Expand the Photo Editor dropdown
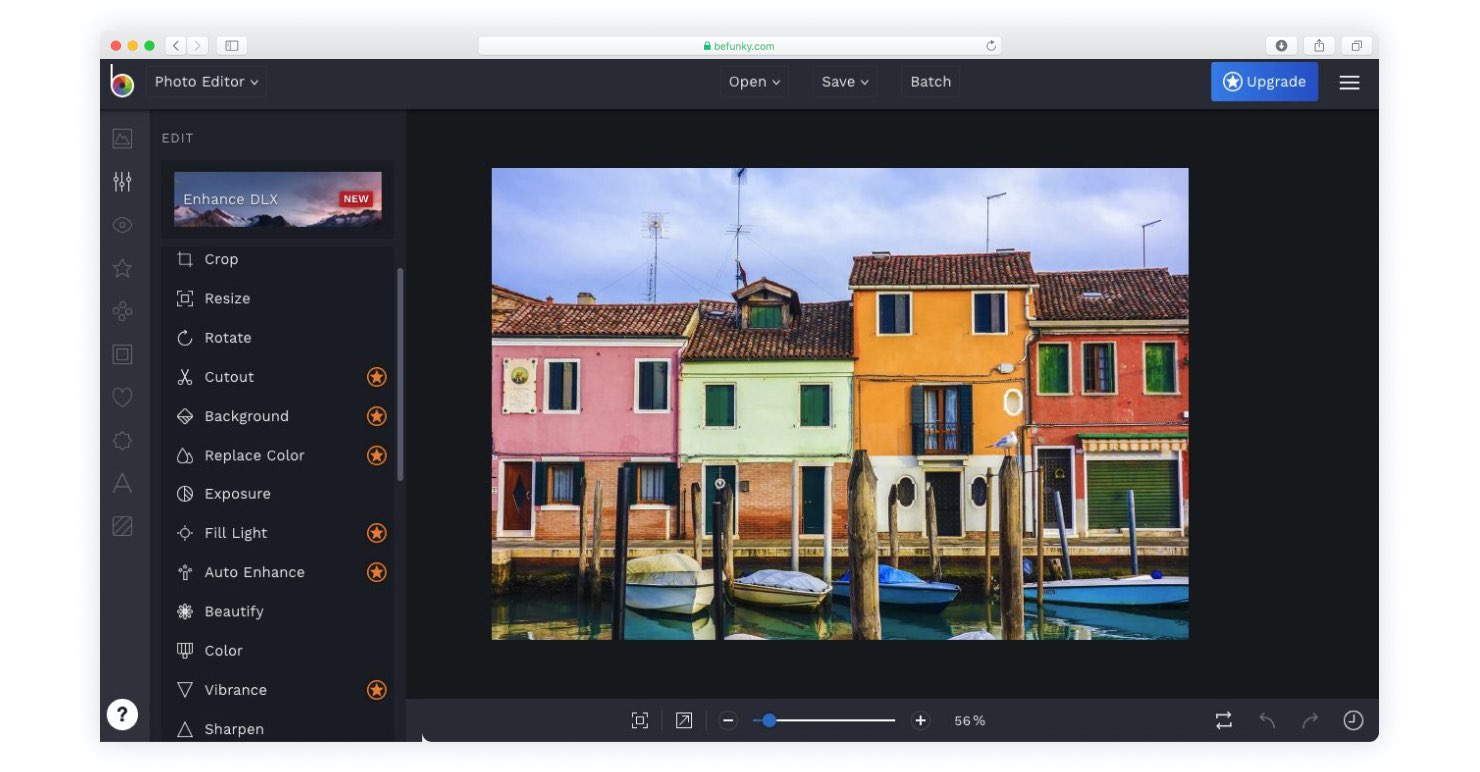The width and height of the screenshot is (1480, 772). [206, 82]
